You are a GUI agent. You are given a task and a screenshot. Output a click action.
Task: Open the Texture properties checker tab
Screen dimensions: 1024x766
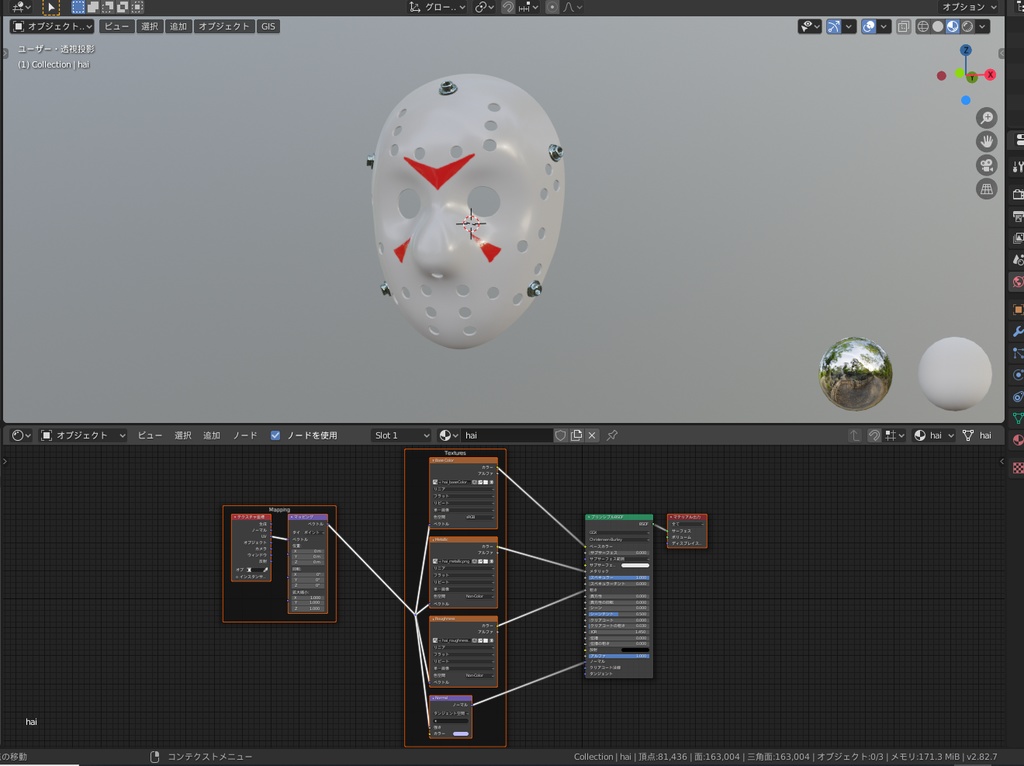tap(1017, 468)
